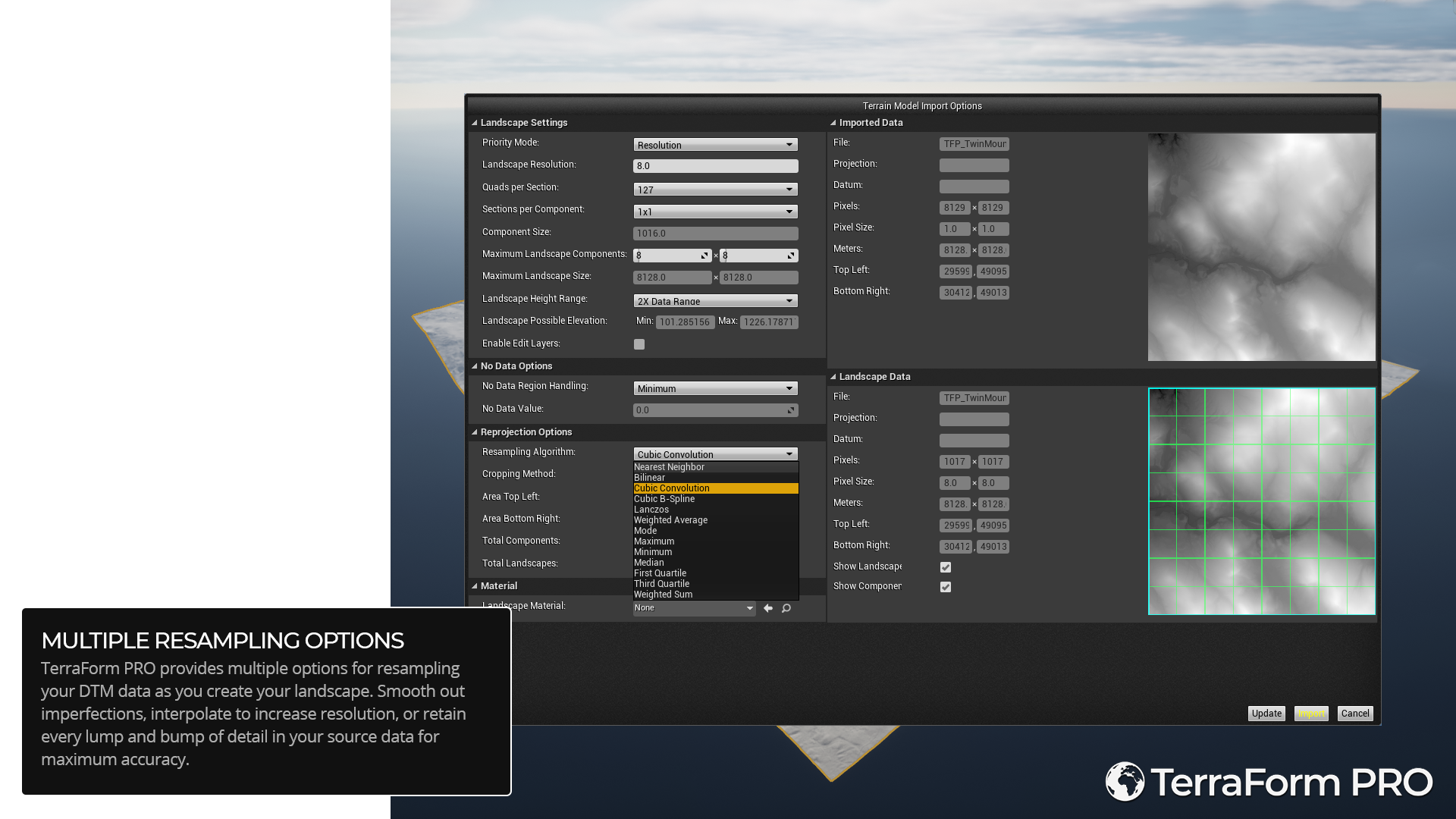
Task: Select Mode resampling option
Action: tap(716, 531)
